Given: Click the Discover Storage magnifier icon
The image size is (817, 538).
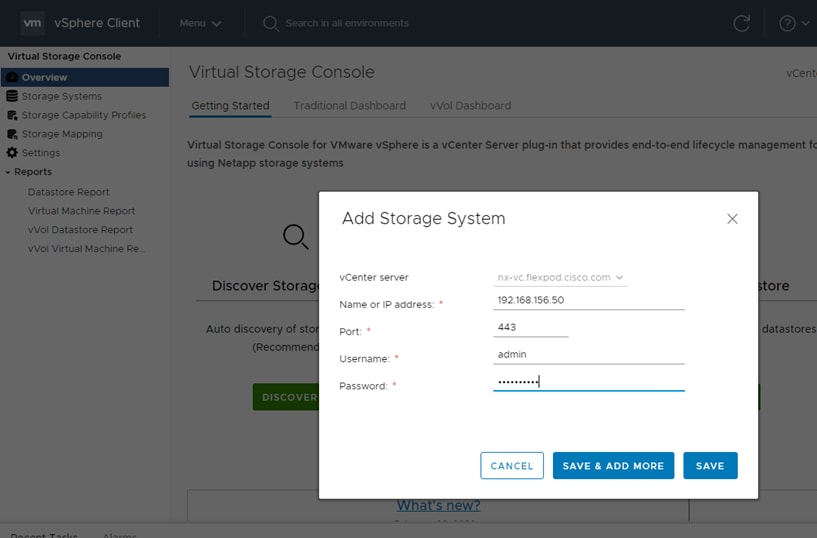Looking at the screenshot, I should tap(295, 237).
